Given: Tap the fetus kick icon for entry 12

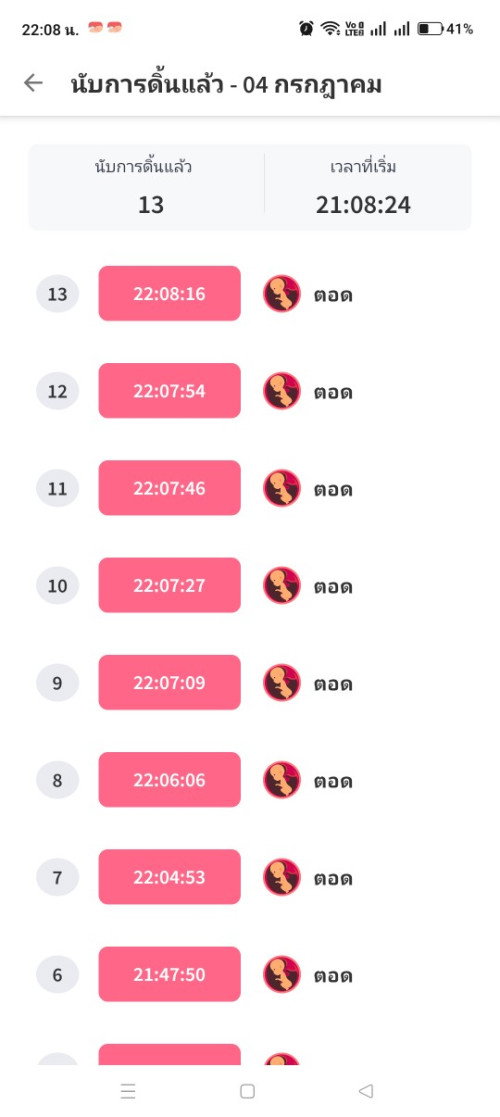Looking at the screenshot, I should (x=281, y=390).
